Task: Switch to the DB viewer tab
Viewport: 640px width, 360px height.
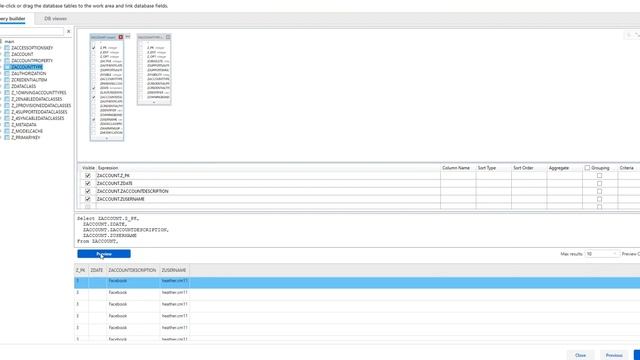Action: [x=56, y=19]
